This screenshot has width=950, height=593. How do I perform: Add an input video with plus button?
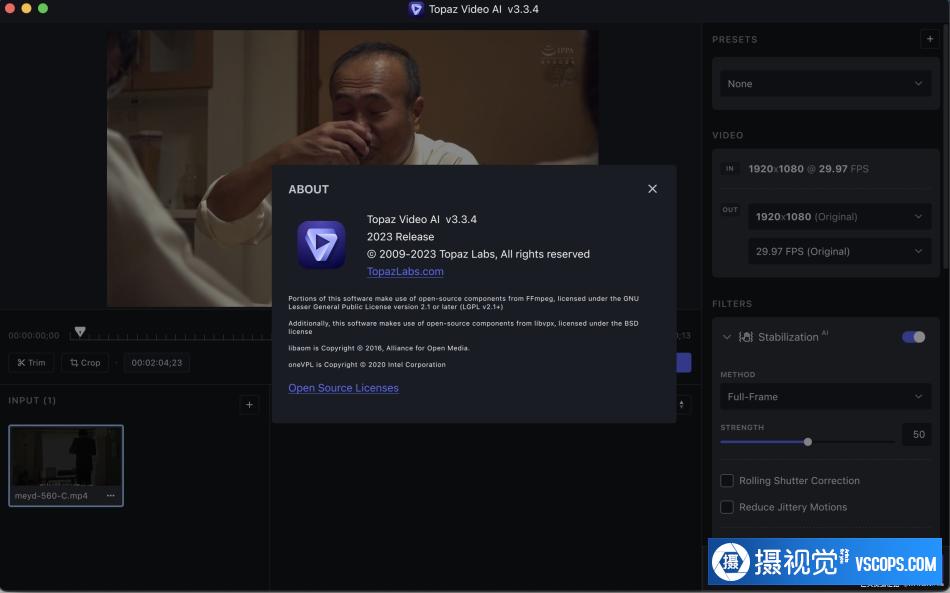(x=249, y=404)
